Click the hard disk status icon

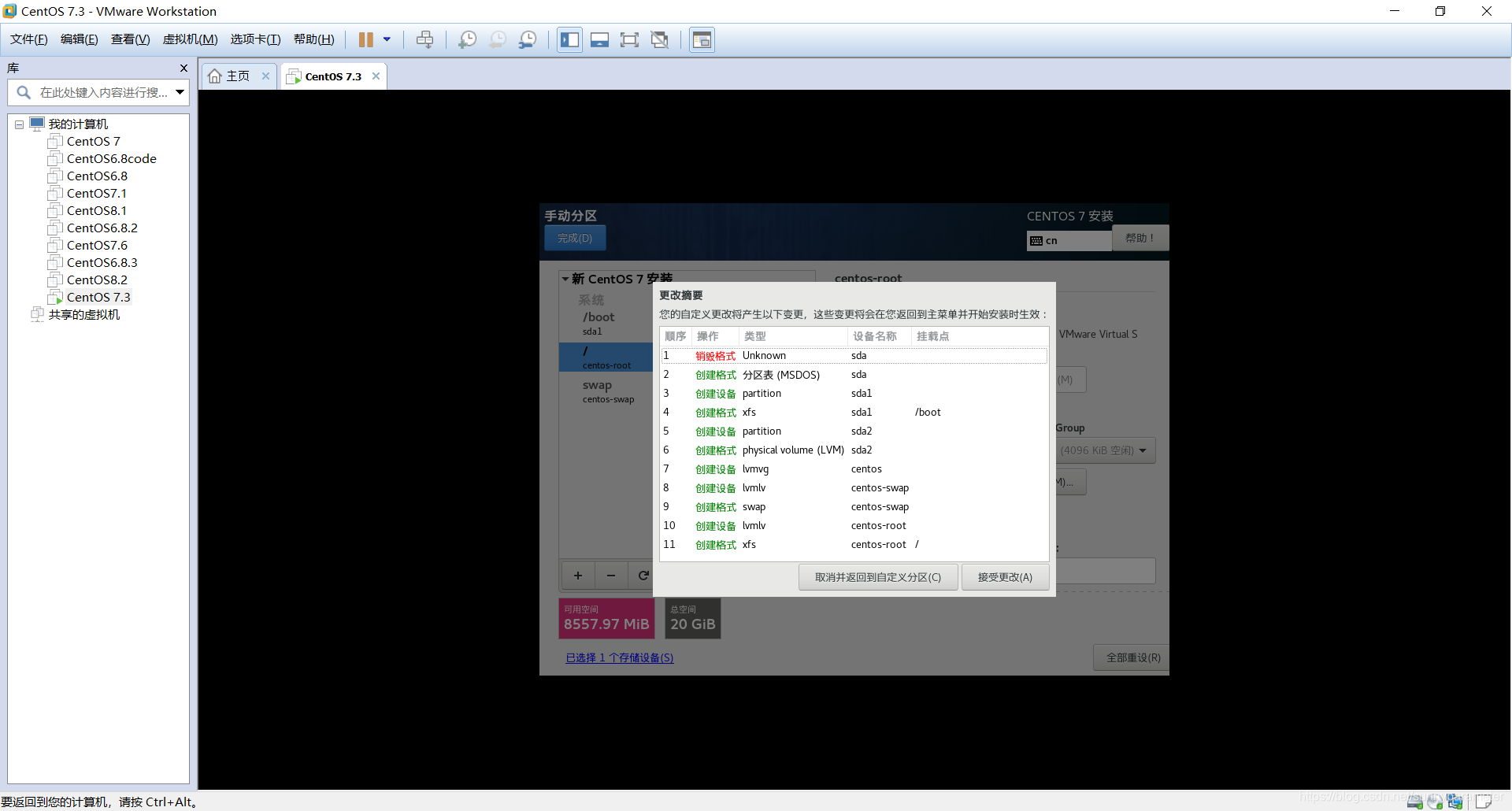[x=1415, y=802]
